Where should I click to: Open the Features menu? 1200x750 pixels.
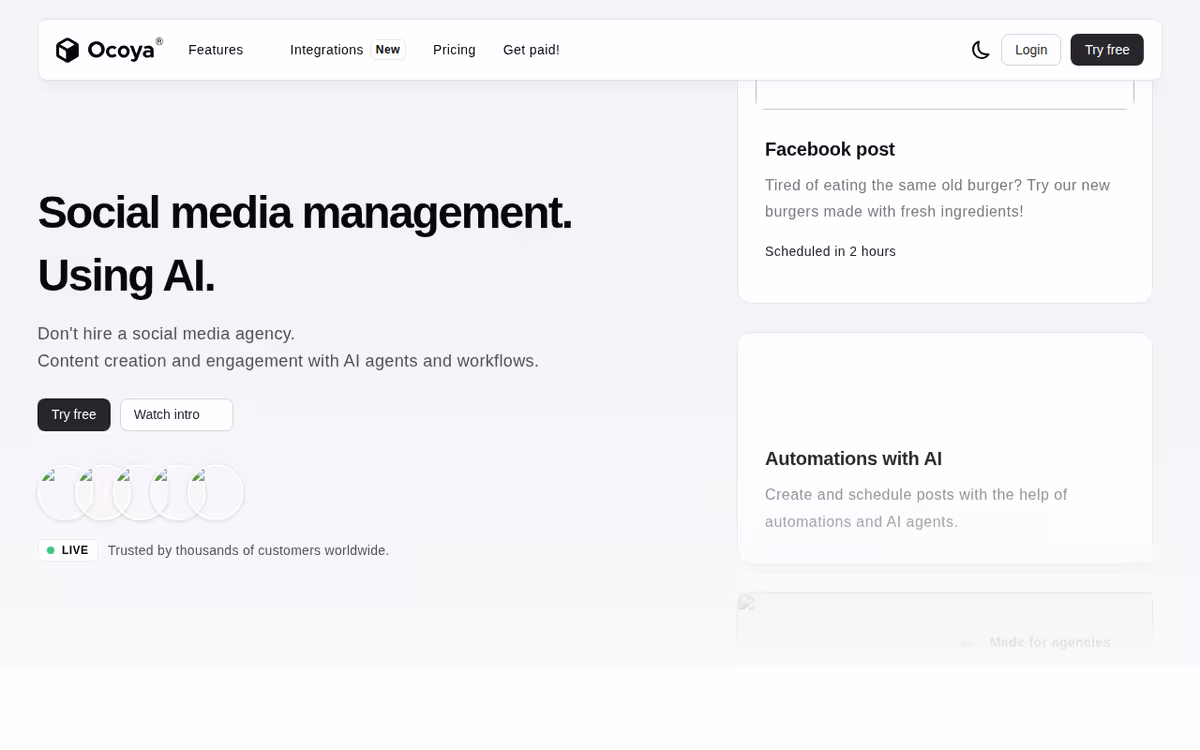216,50
